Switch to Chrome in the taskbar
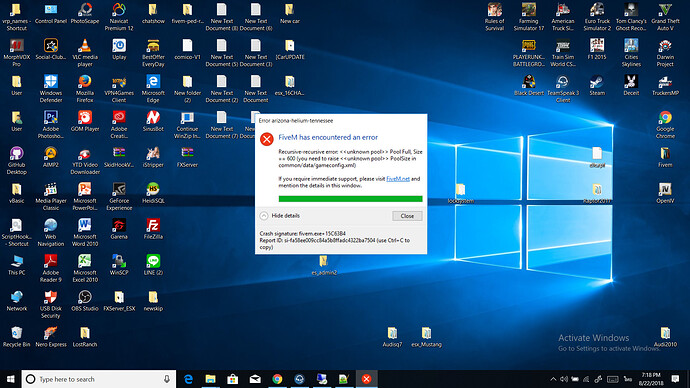This screenshot has height=388, width=690. click(277, 379)
